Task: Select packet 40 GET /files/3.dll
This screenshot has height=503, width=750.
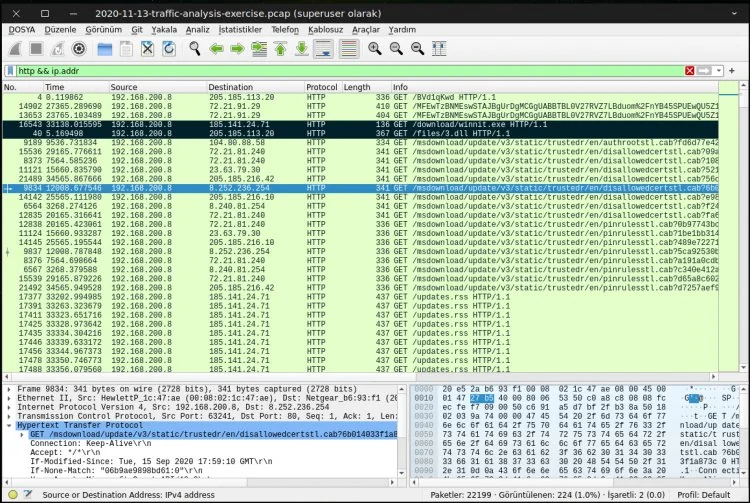Action: pyautogui.click(x=360, y=133)
